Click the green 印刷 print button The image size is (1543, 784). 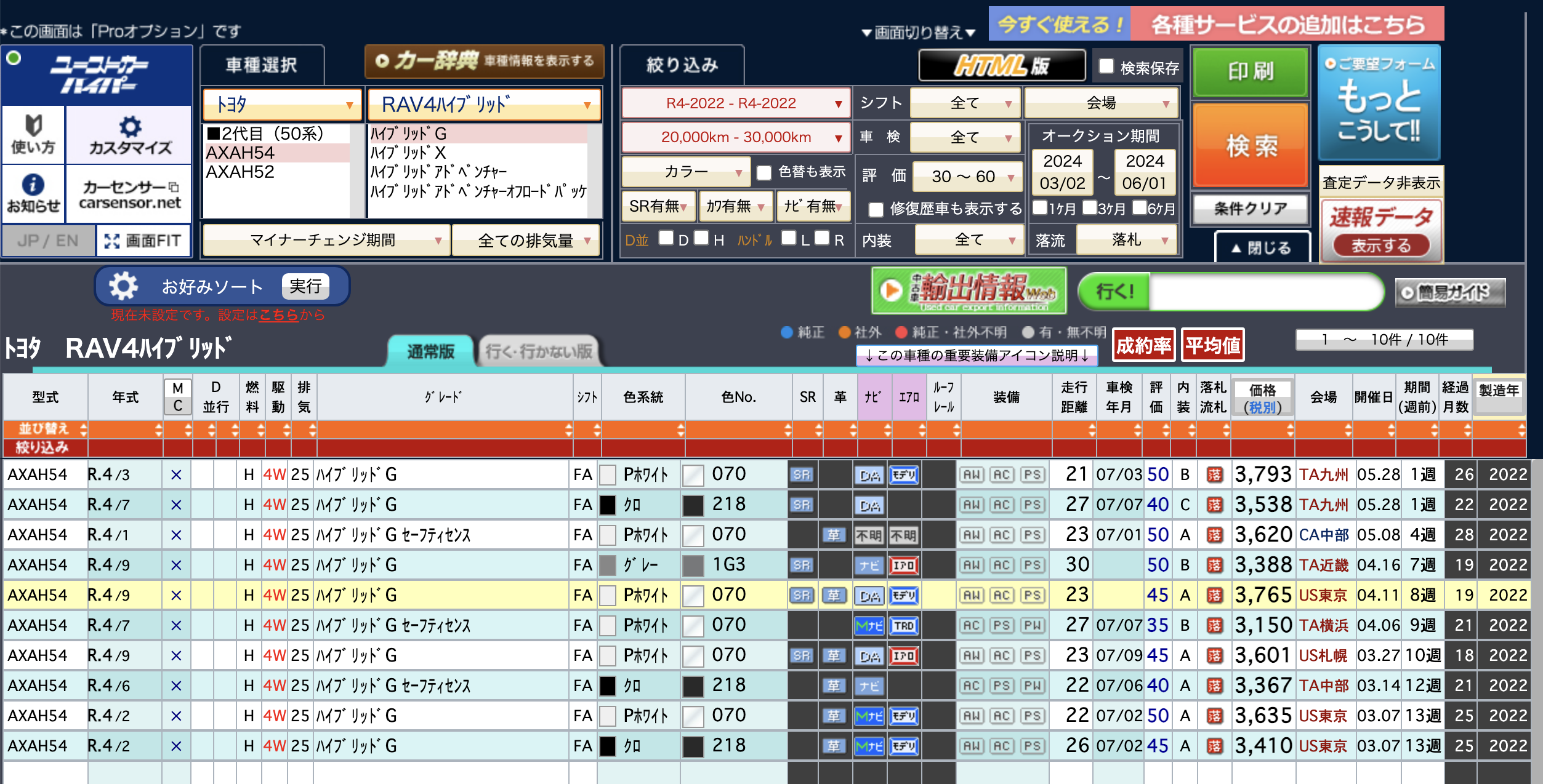point(1251,72)
